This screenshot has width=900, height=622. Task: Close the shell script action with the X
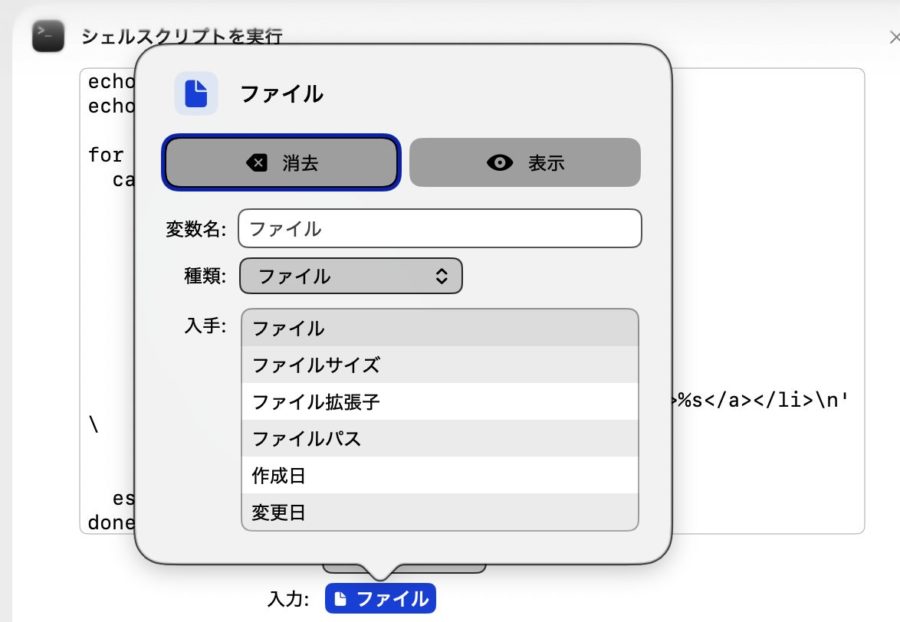pyautogui.click(x=894, y=37)
